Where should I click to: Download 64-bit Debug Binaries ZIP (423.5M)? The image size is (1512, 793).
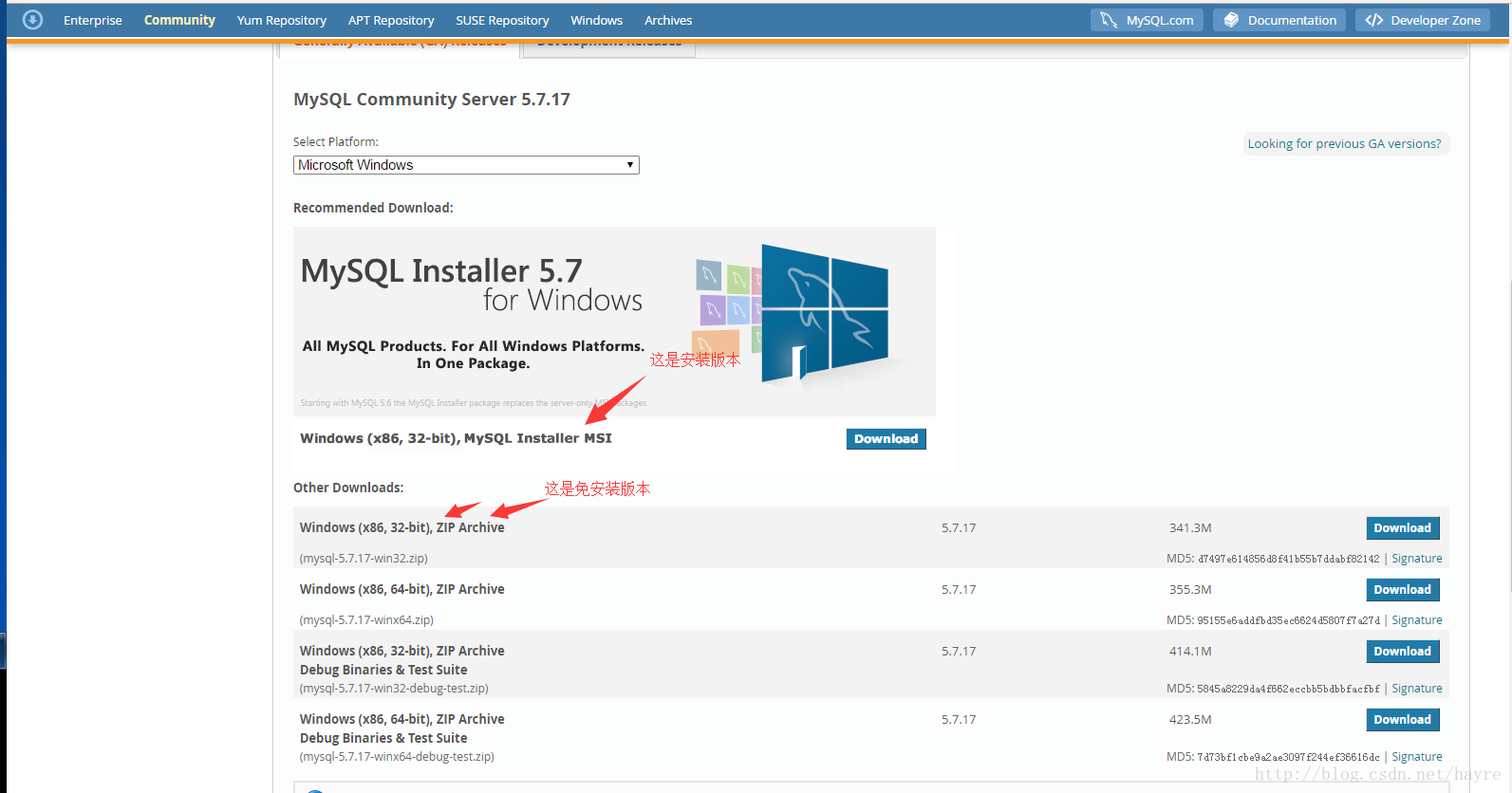[1403, 719]
